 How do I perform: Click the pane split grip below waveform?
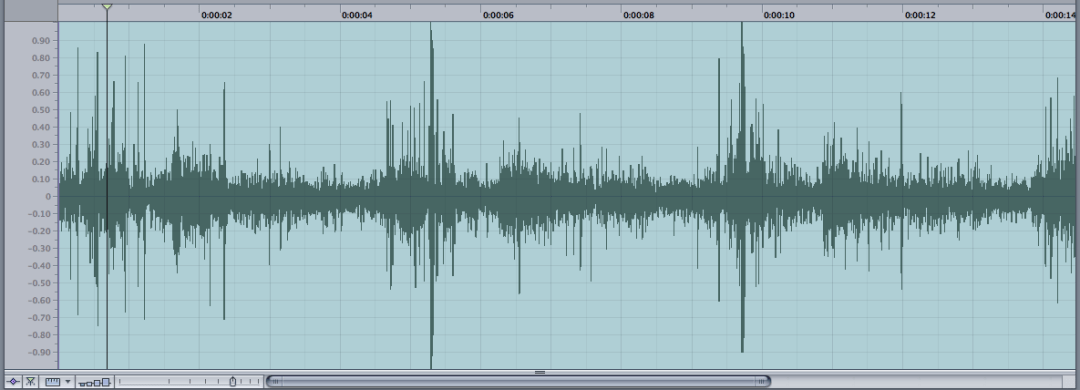pos(540,372)
